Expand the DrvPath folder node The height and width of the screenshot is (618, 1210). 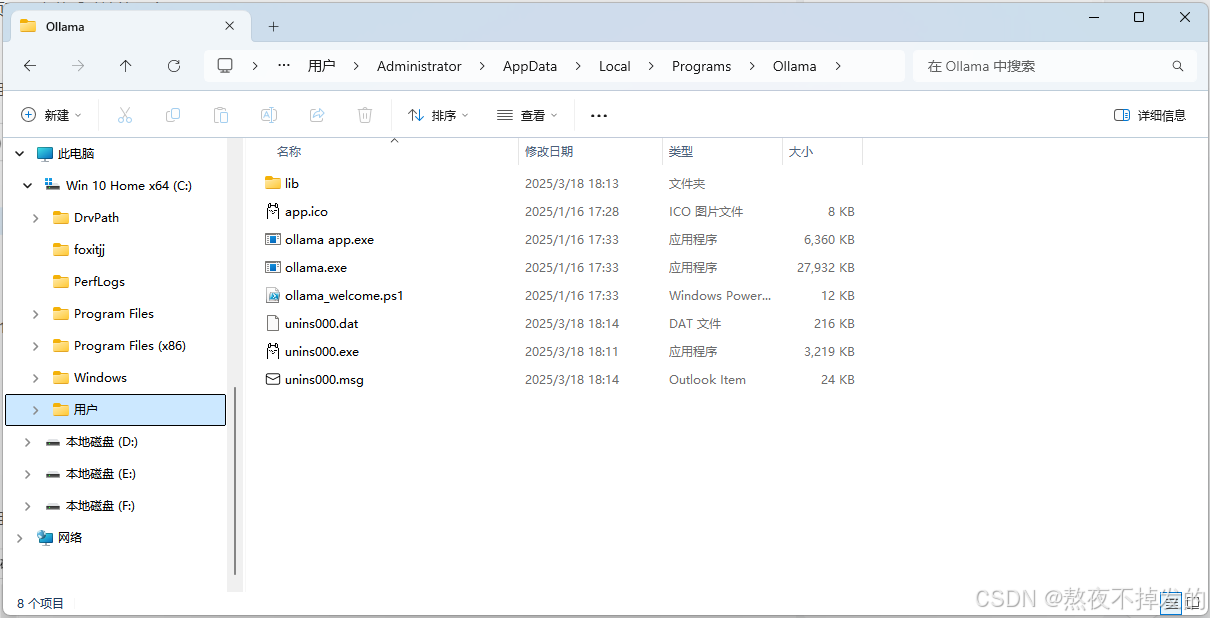(x=36, y=218)
